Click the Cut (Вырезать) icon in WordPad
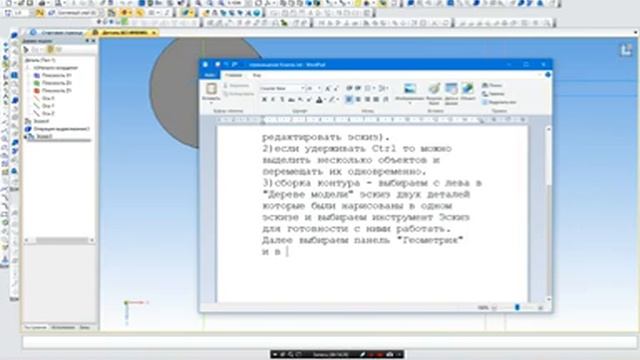The image size is (640, 360). coord(226,86)
